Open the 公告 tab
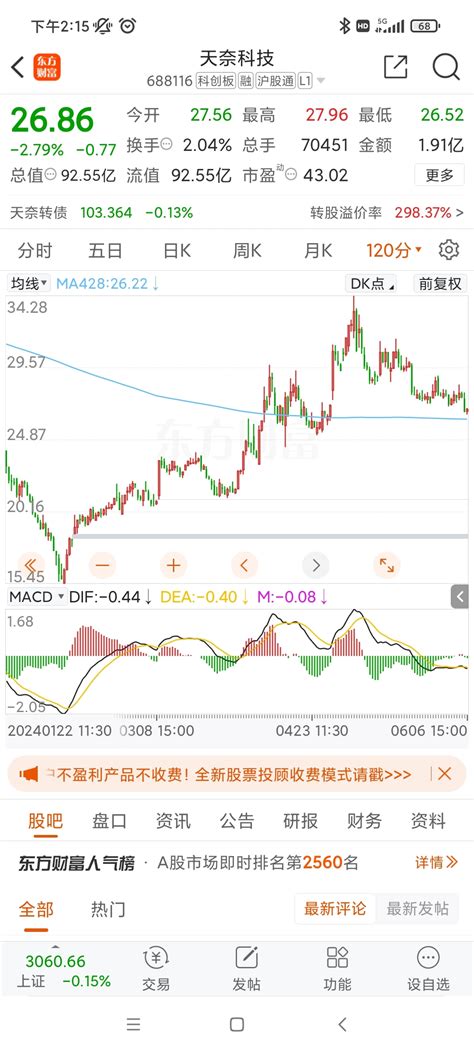474x1053 pixels. [237, 821]
